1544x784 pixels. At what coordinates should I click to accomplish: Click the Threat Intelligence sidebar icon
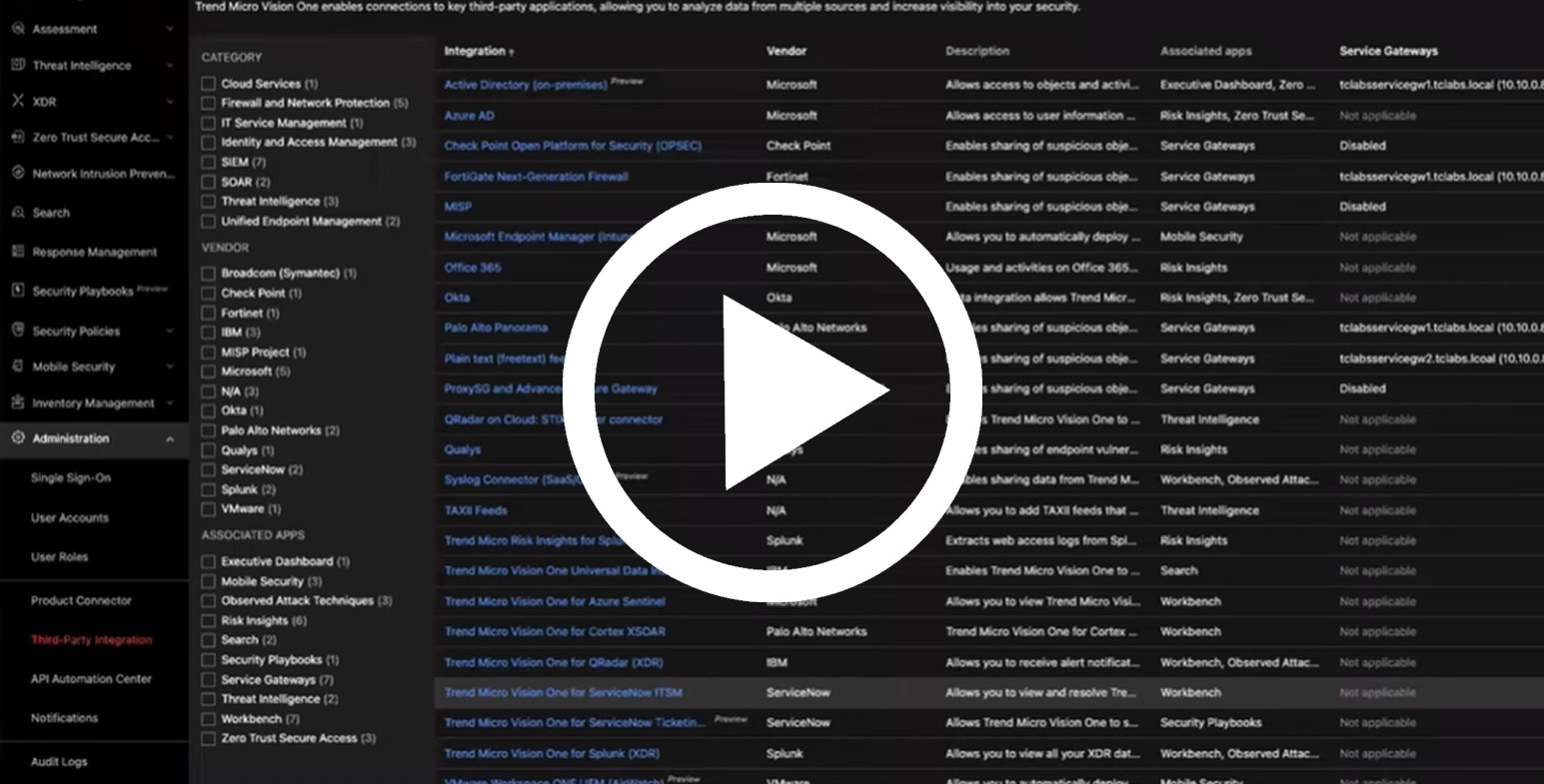pos(18,65)
